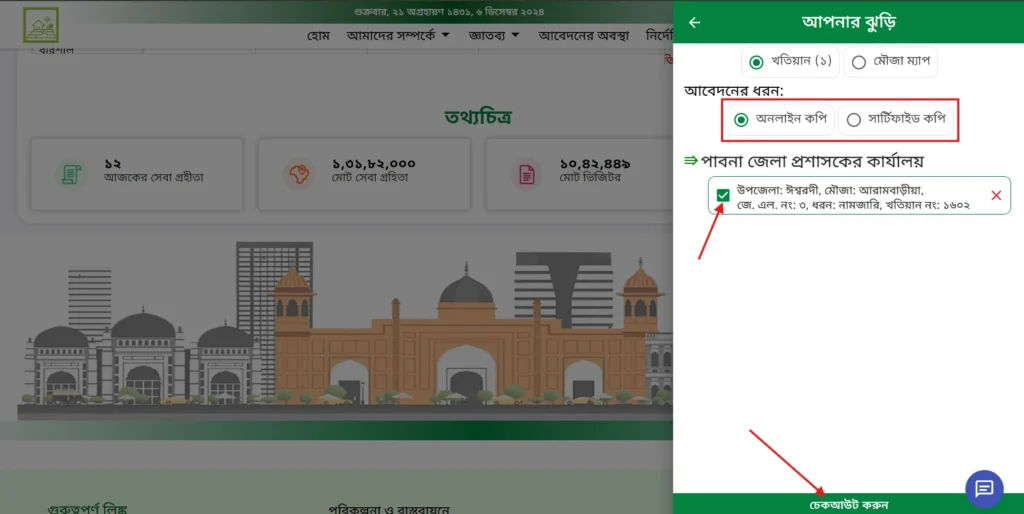Click today's service recipients scroll icon
Image resolution: width=1024 pixels, height=514 pixels.
(x=71, y=174)
